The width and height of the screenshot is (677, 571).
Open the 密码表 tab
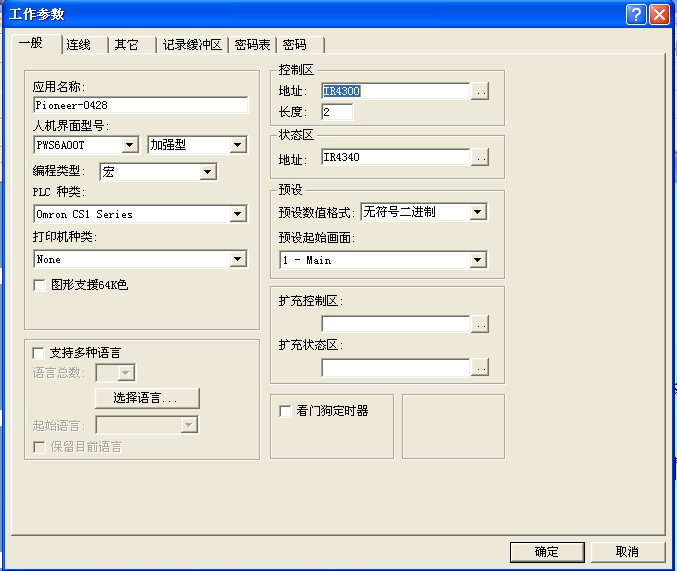(252, 45)
